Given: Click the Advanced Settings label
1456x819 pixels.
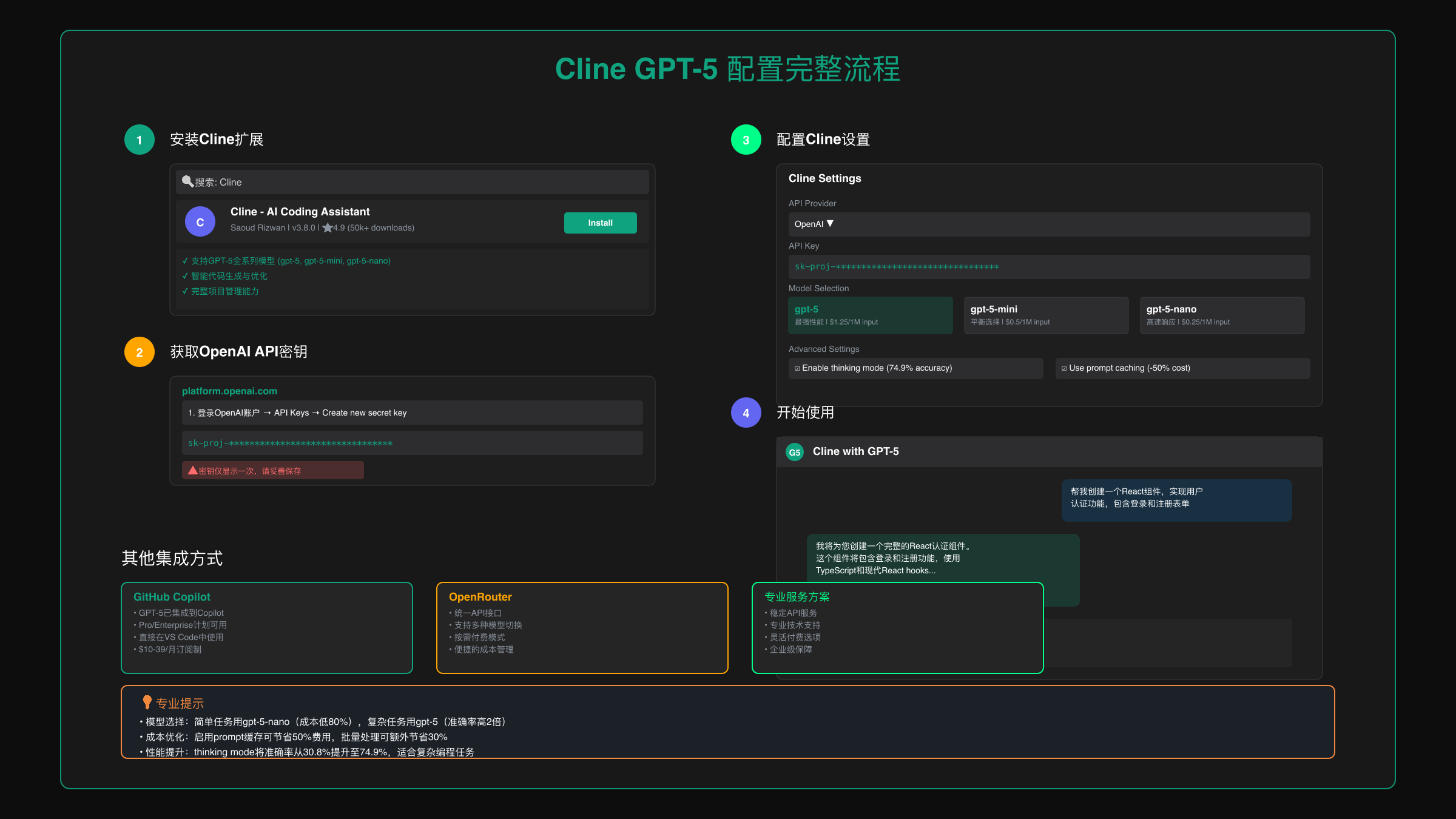Looking at the screenshot, I should pos(824,349).
